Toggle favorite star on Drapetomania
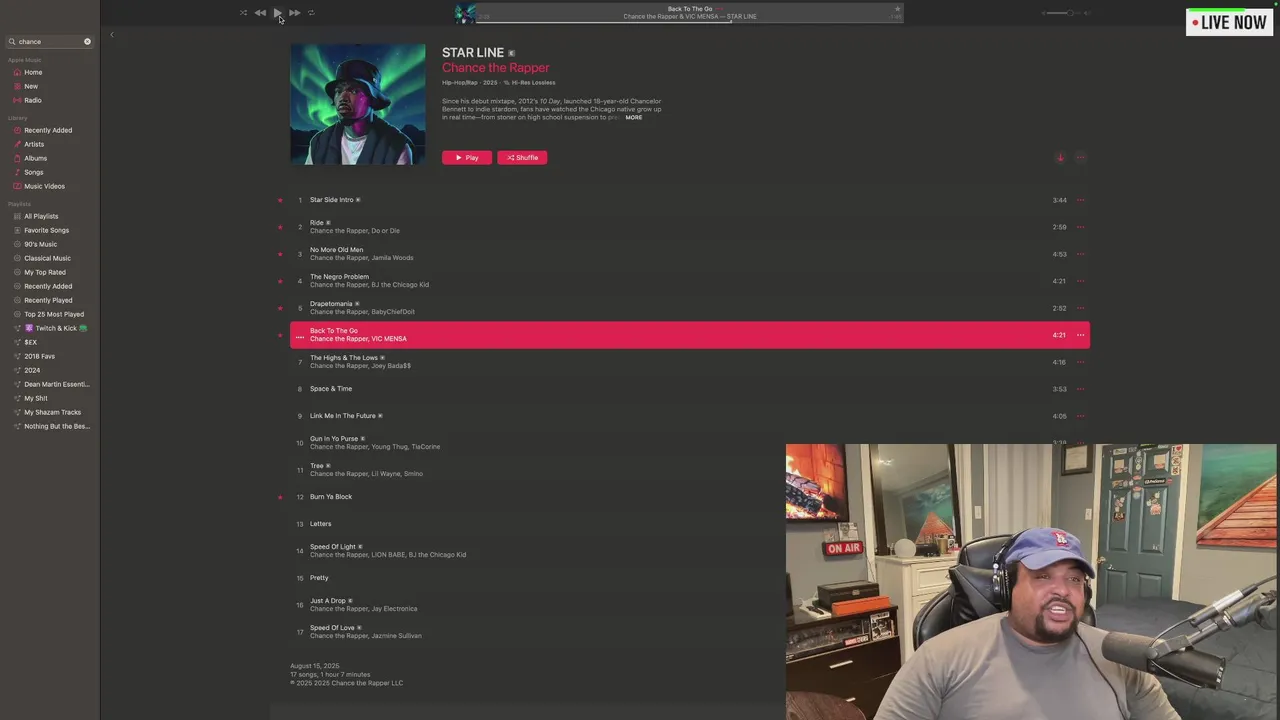This screenshot has height=720, width=1280. [280, 308]
